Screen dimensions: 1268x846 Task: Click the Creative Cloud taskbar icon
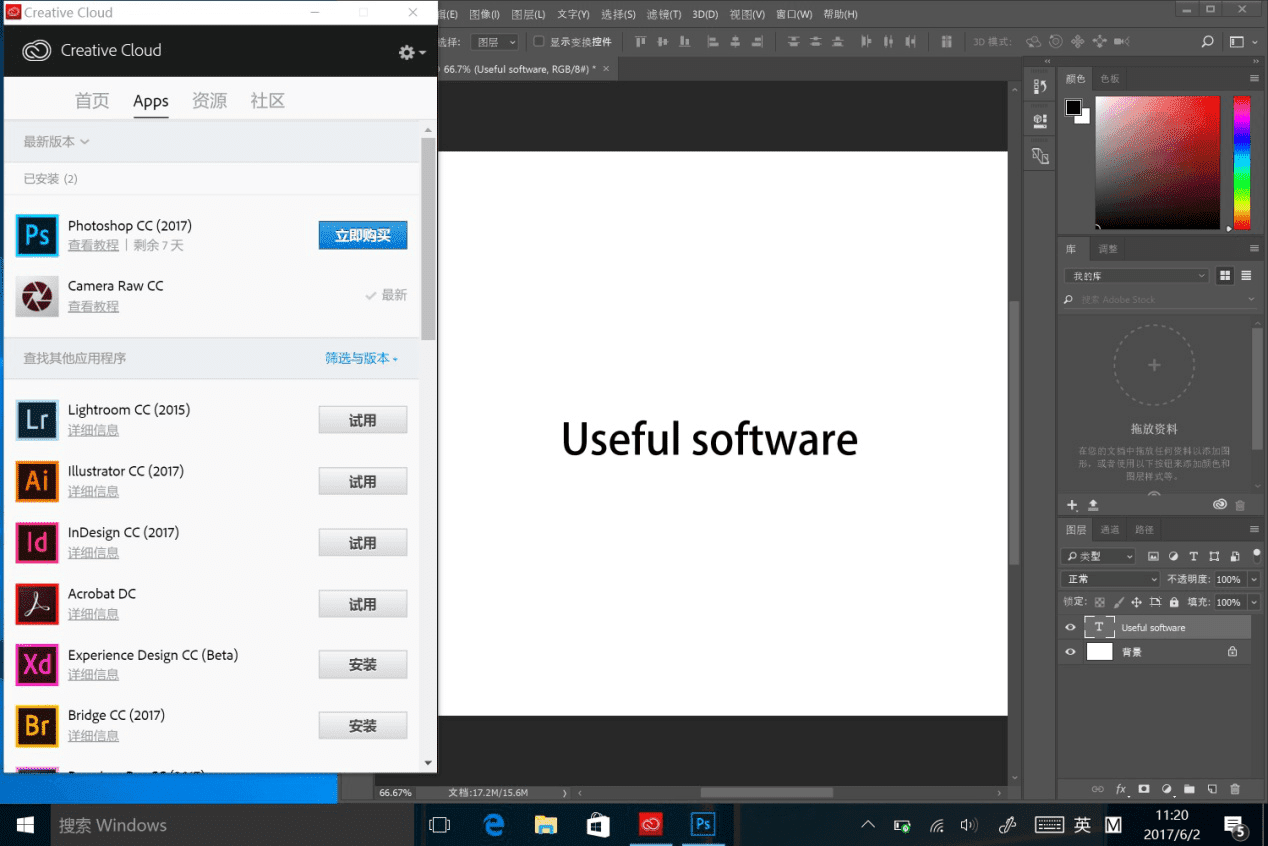pos(651,825)
